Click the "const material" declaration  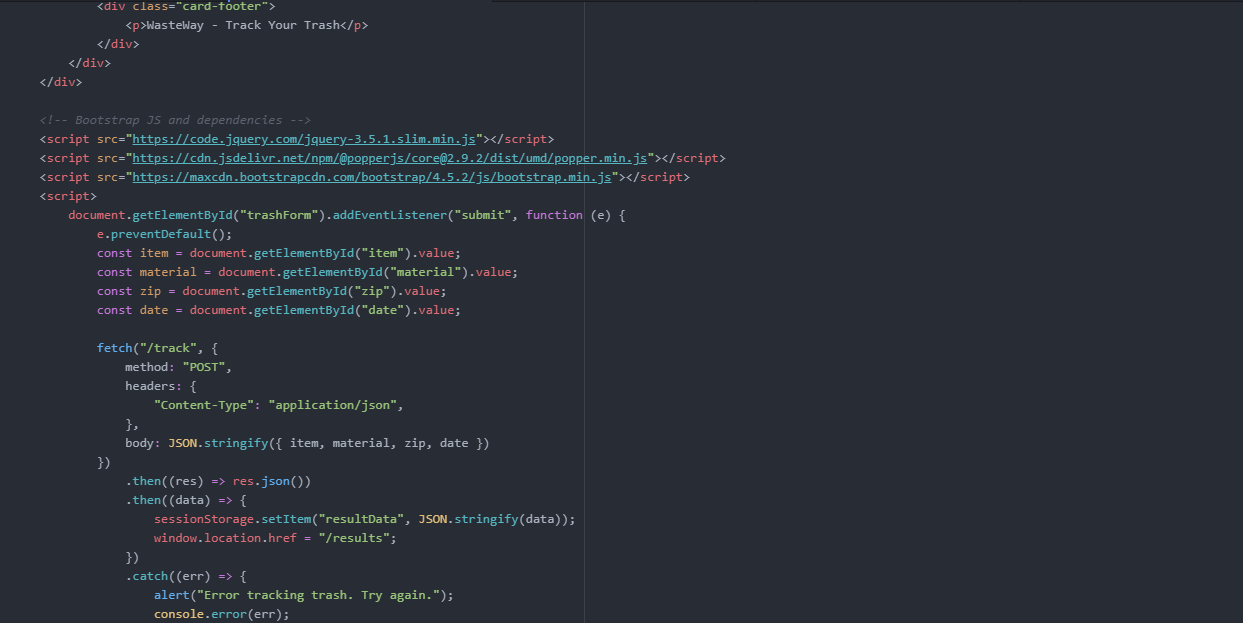pos(147,272)
